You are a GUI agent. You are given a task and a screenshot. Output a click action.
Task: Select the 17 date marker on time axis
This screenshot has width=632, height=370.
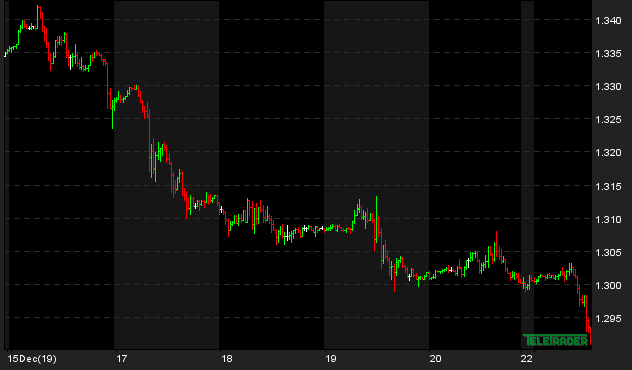coord(122,359)
